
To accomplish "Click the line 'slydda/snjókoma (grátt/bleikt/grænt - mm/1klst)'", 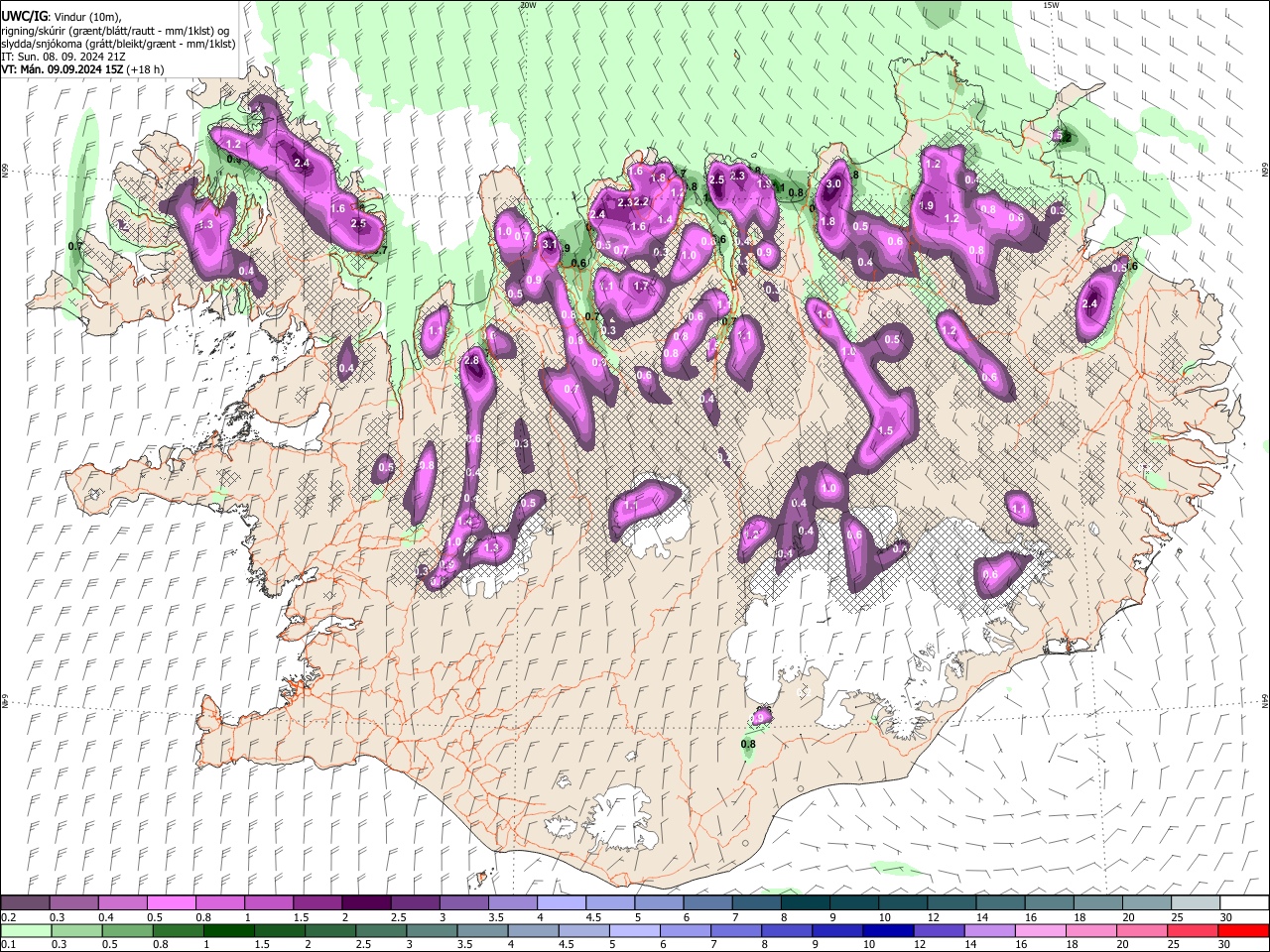I will (x=118, y=44).
